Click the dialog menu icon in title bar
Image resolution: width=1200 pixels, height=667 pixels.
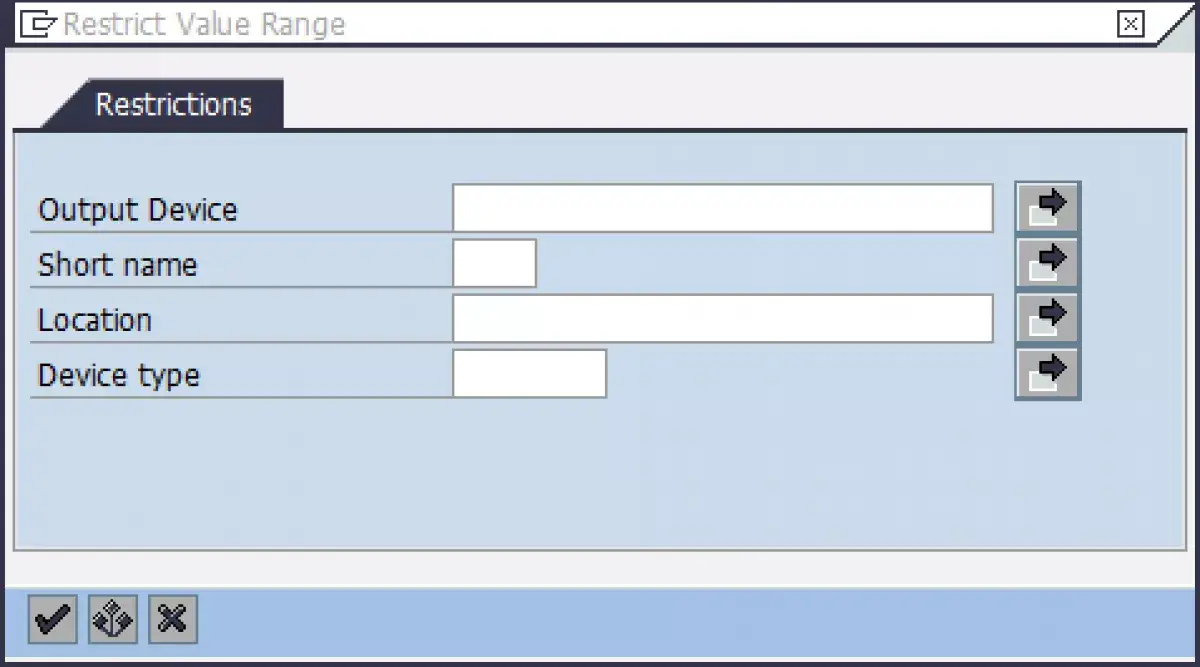(x=38, y=24)
